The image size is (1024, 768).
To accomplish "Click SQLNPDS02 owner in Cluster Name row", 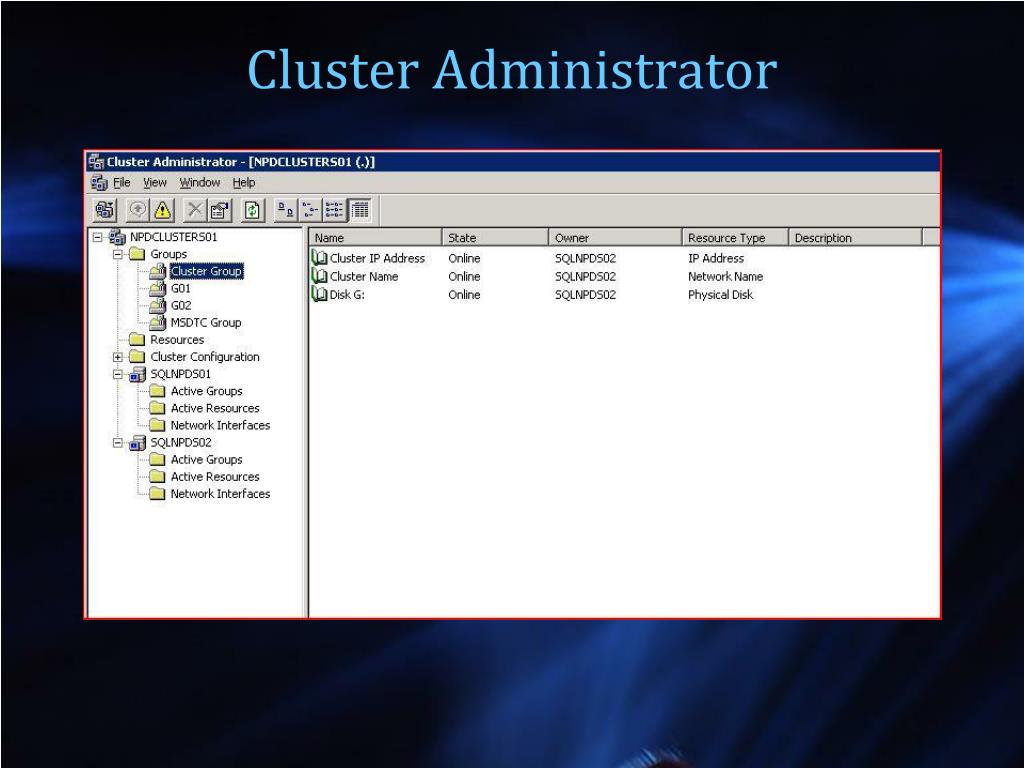I will point(585,277).
